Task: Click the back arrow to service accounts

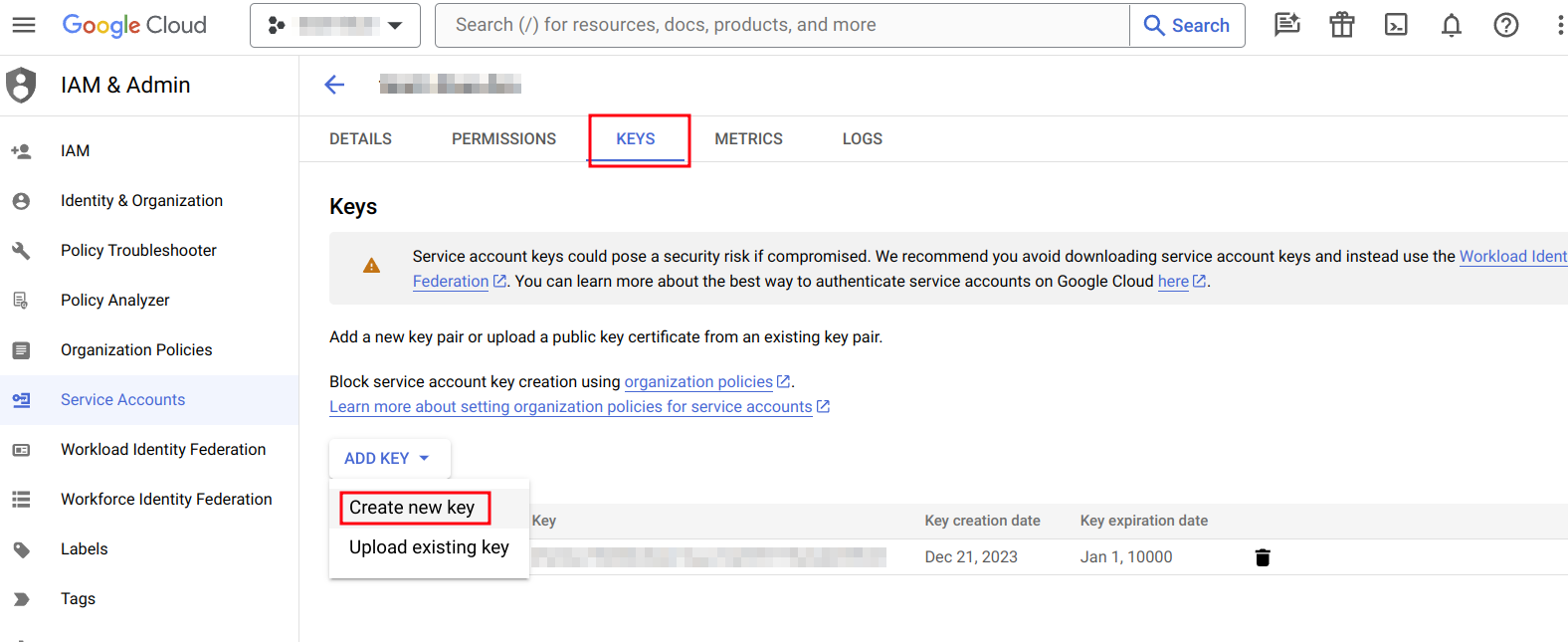Action: (334, 85)
